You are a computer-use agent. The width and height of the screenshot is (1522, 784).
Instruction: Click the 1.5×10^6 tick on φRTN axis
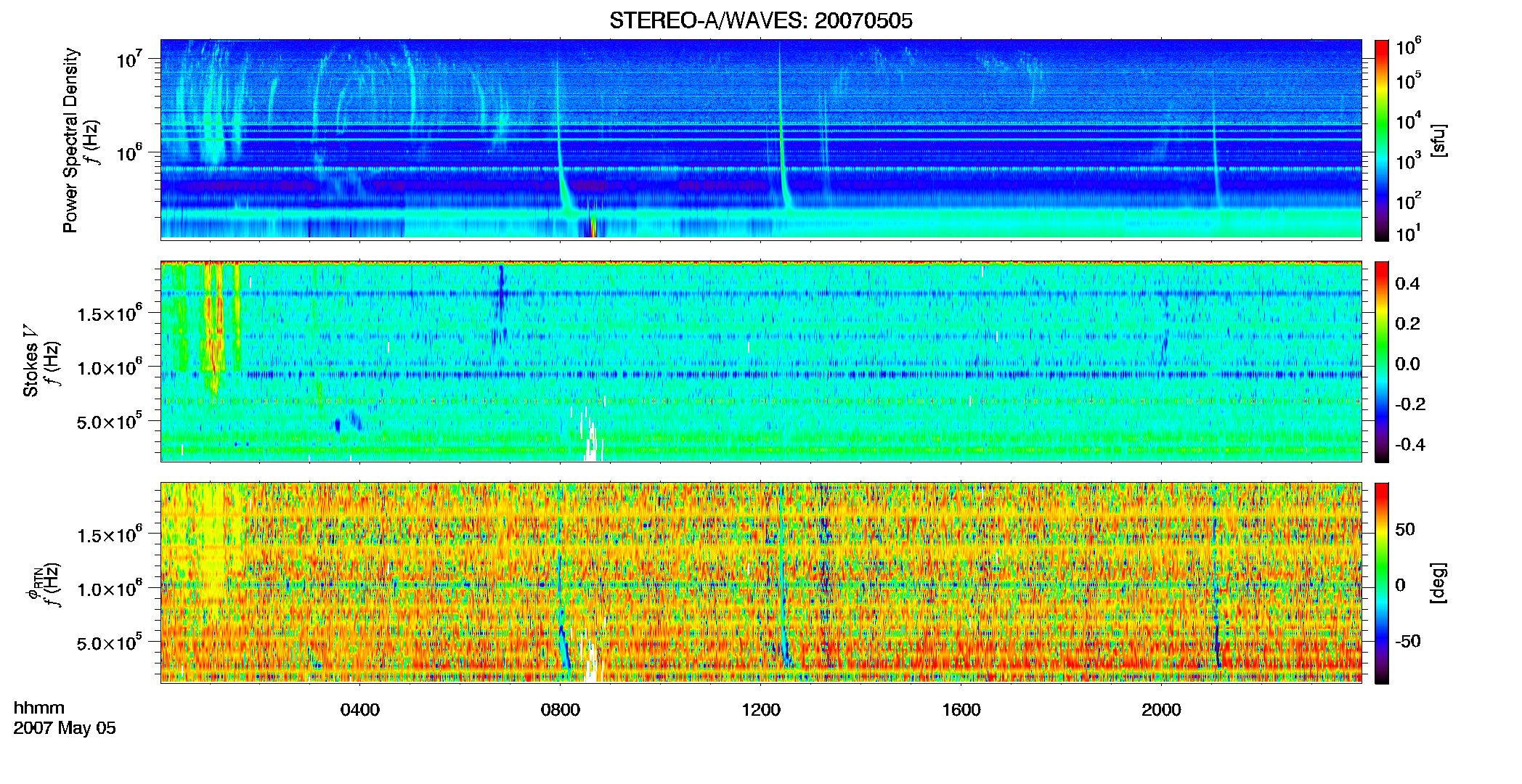click(109, 535)
